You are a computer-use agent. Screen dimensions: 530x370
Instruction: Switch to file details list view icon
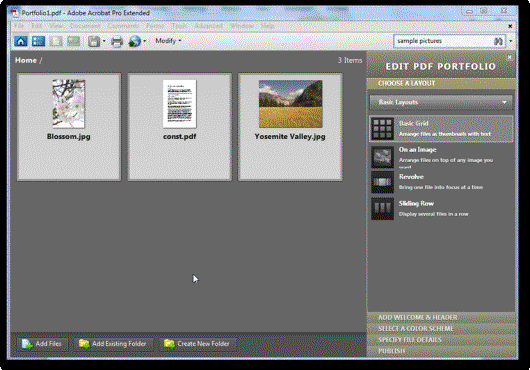(38, 41)
